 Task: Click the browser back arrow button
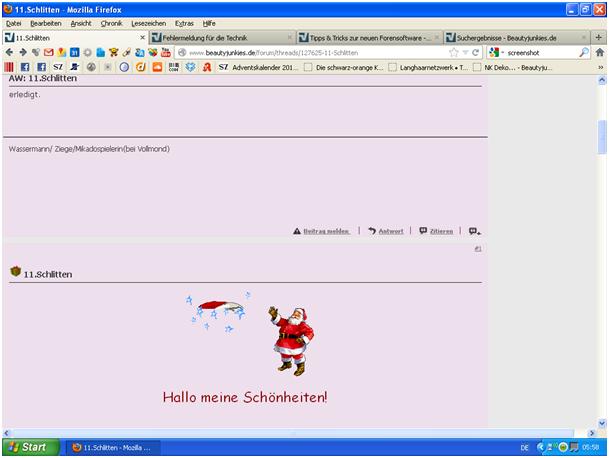click(9, 52)
